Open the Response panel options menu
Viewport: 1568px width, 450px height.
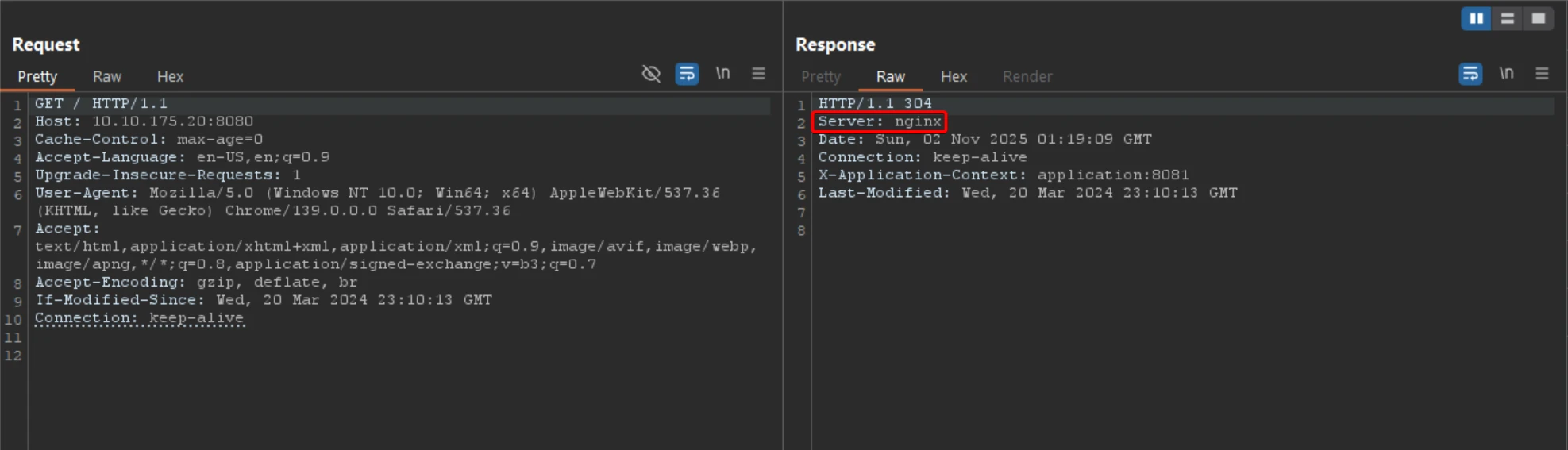1542,74
